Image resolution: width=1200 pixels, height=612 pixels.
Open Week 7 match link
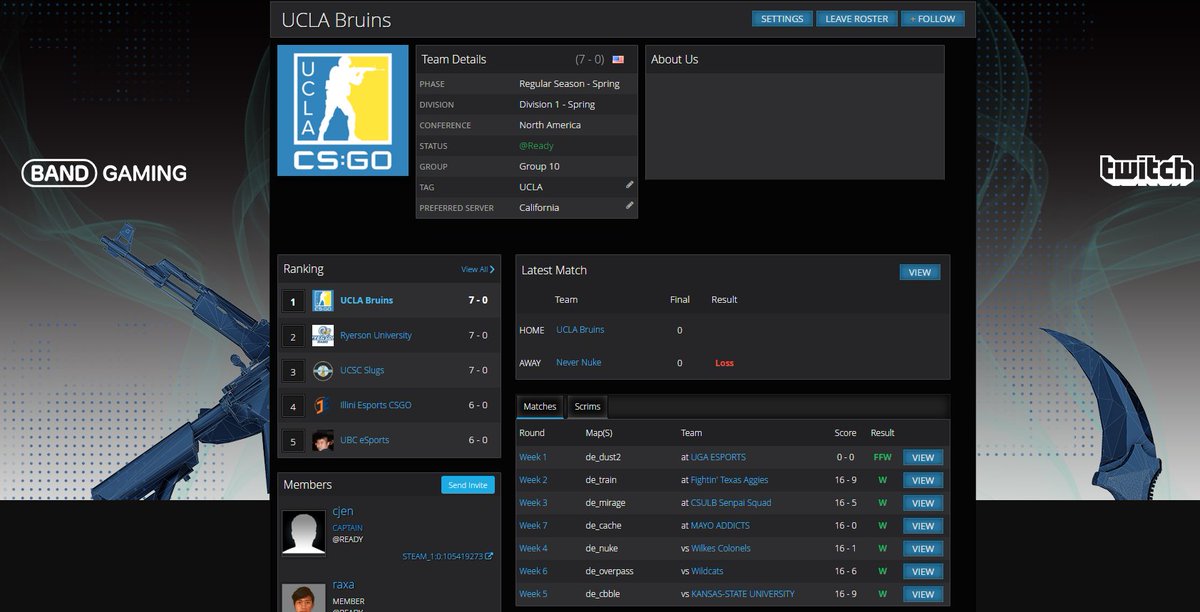click(x=533, y=526)
